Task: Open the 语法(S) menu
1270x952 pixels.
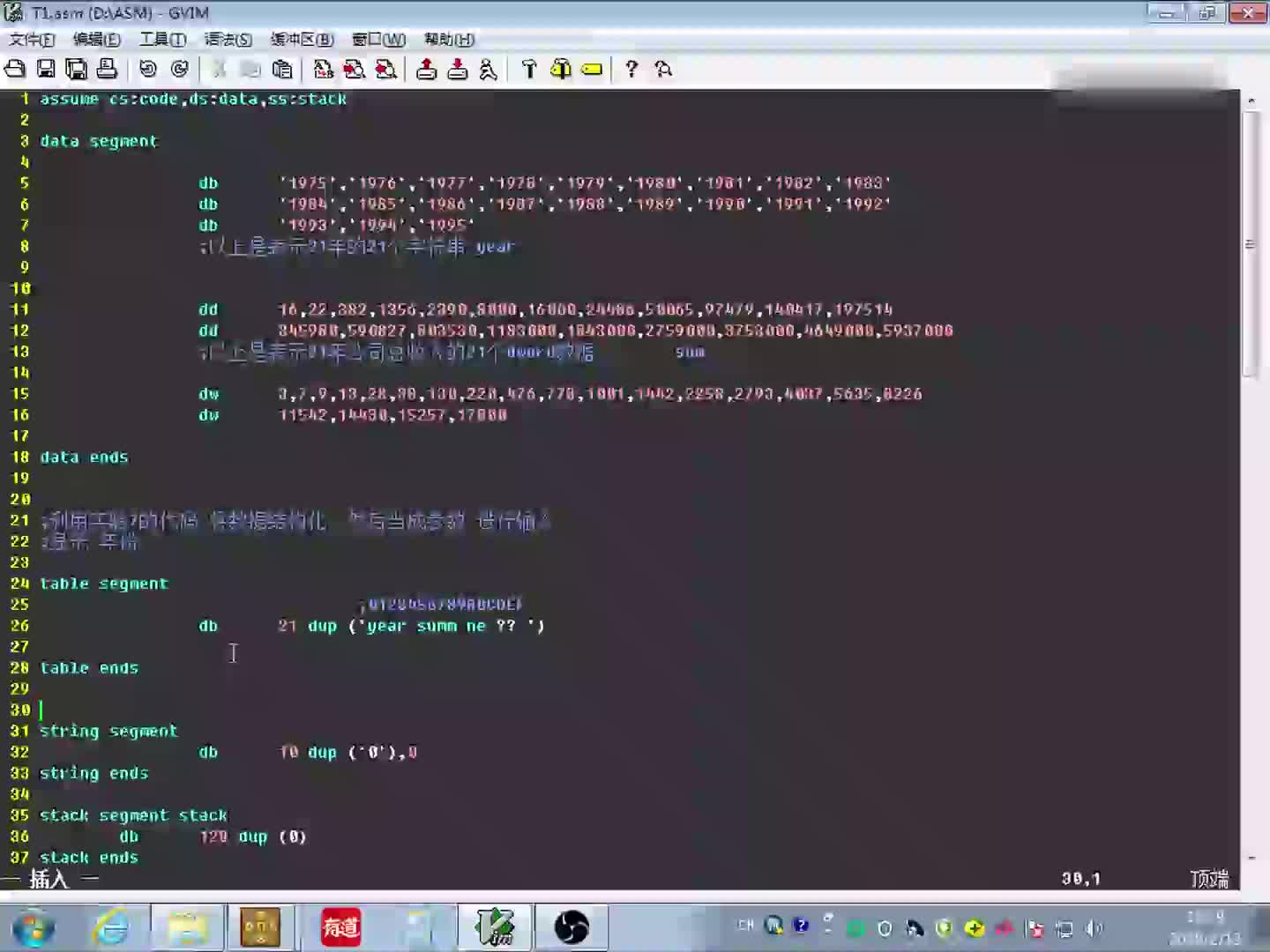Action: [228, 39]
